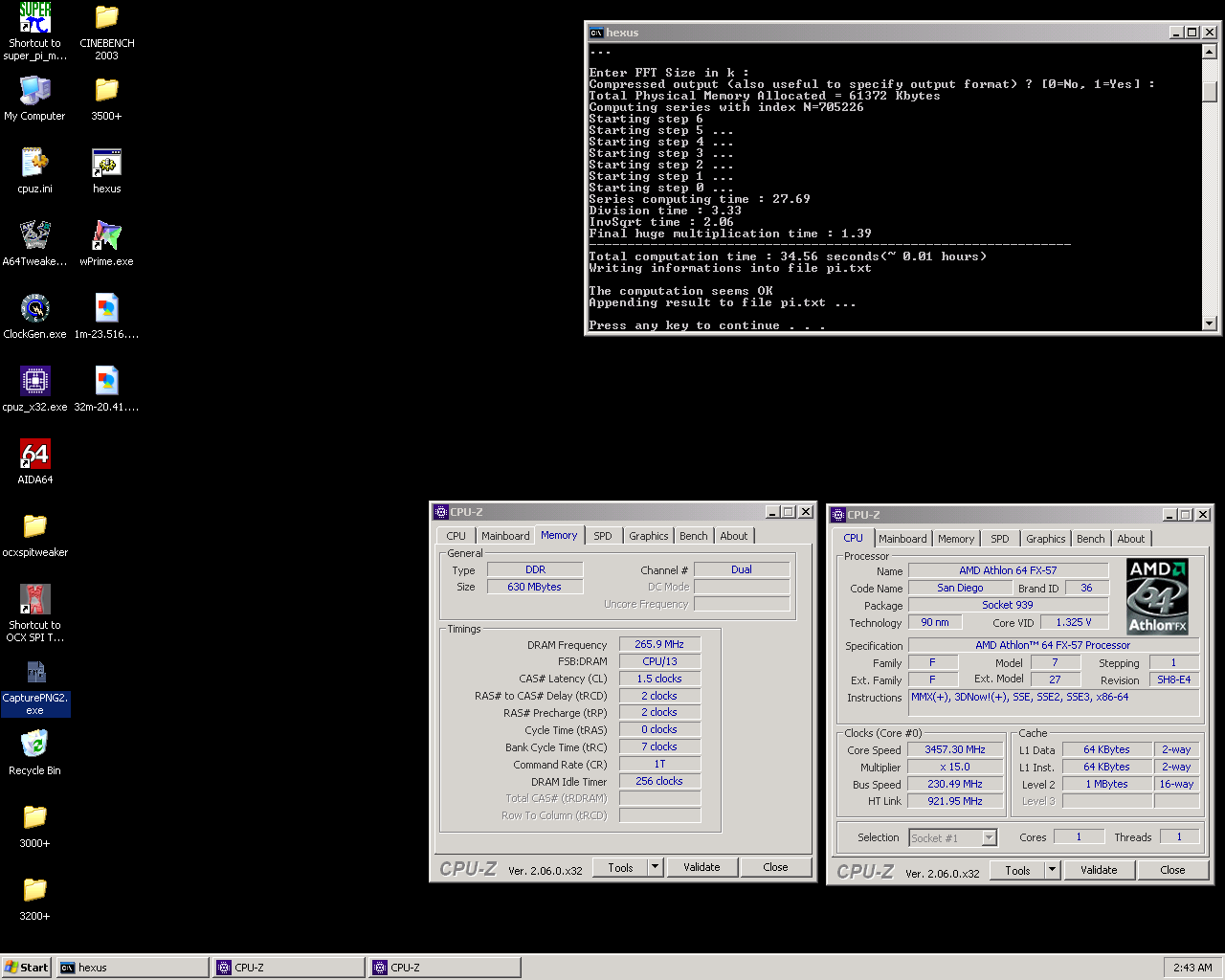This screenshot has width=1225, height=980.
Task: Open My Computer desktop icon
Action: (x=34, y=90)
